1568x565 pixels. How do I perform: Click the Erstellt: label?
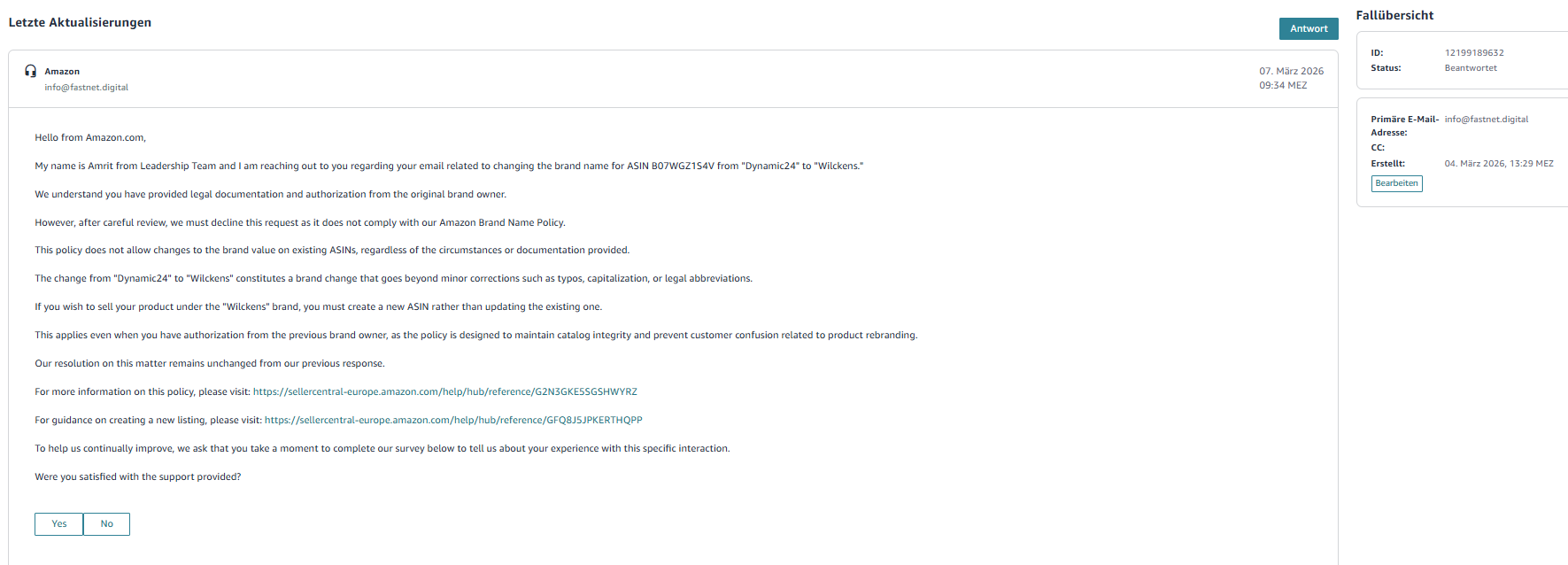(1388, 164)
